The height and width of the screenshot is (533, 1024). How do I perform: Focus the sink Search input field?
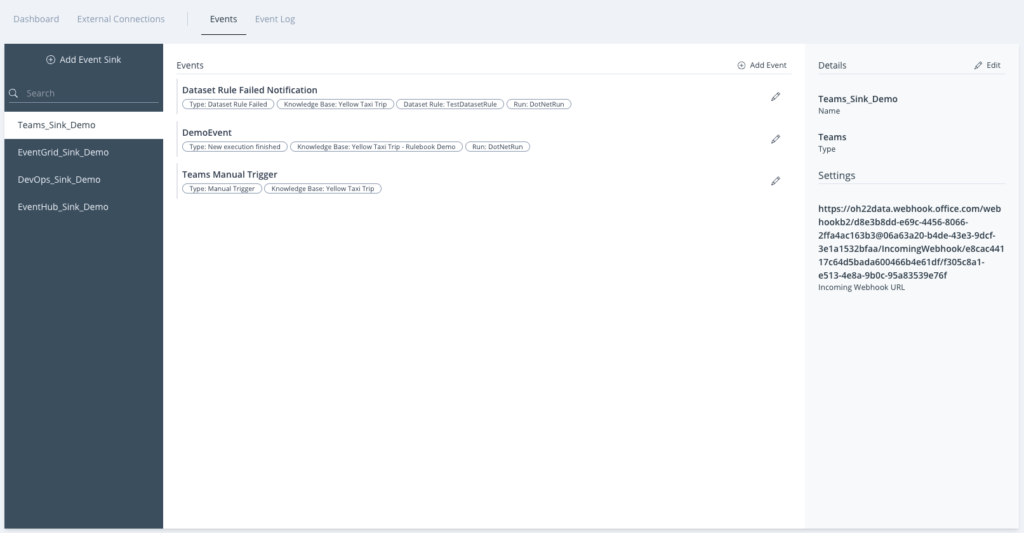tap(90, 93)
